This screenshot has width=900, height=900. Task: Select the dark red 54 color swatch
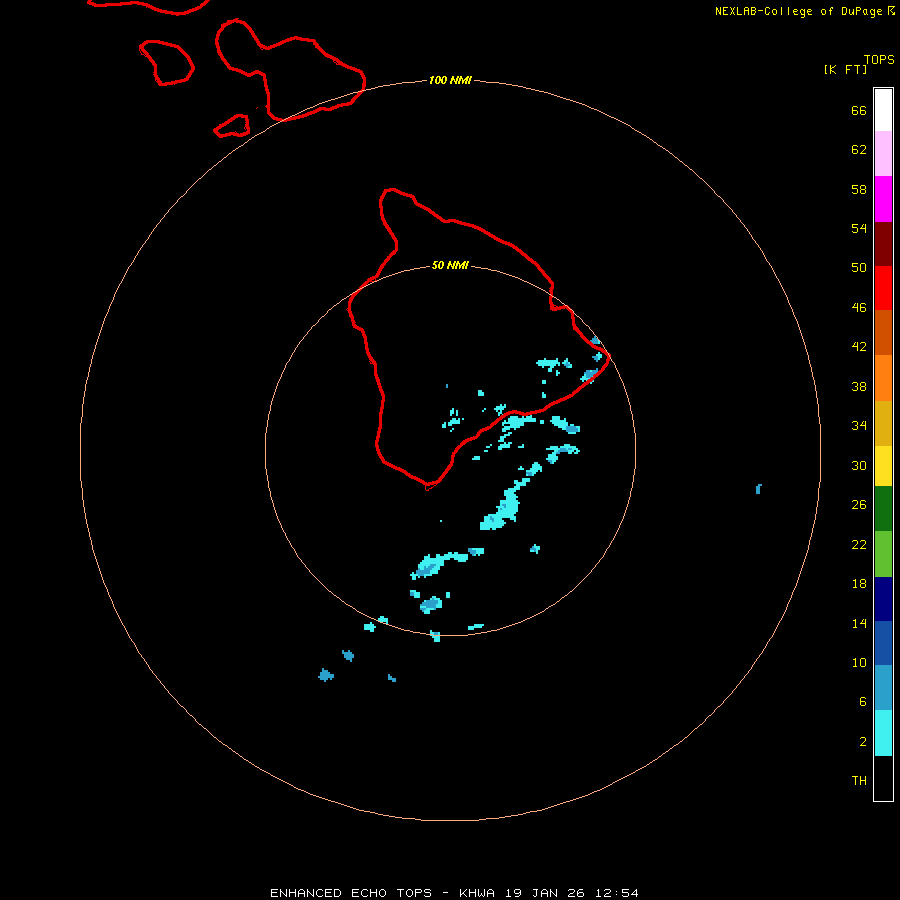(883, 244)
